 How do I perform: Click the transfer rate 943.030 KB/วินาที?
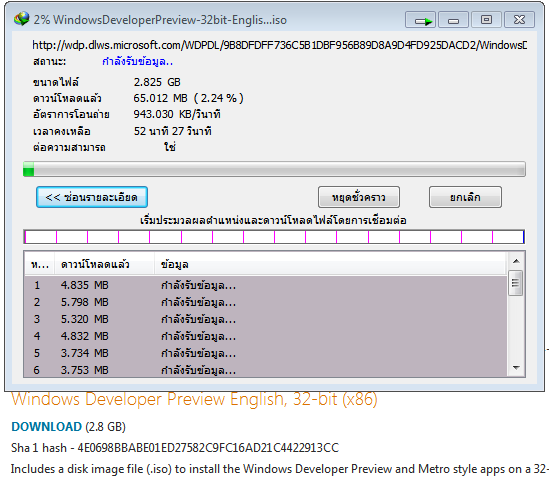[x=177, y=115]
